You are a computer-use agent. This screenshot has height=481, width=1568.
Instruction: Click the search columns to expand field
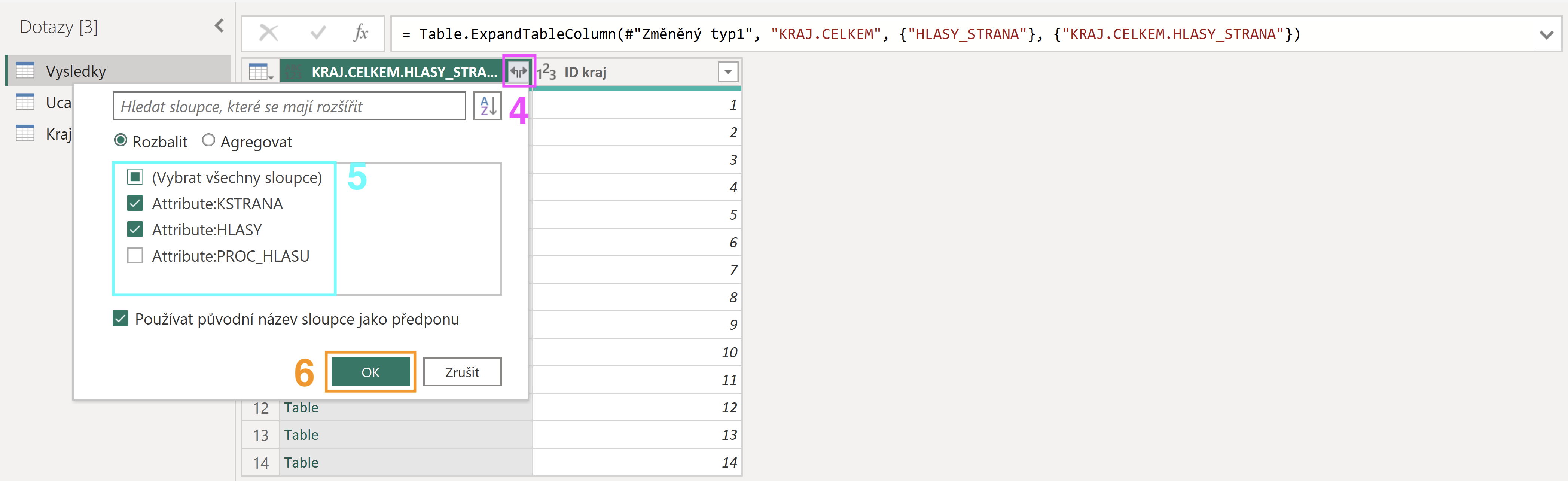point(289,107)
